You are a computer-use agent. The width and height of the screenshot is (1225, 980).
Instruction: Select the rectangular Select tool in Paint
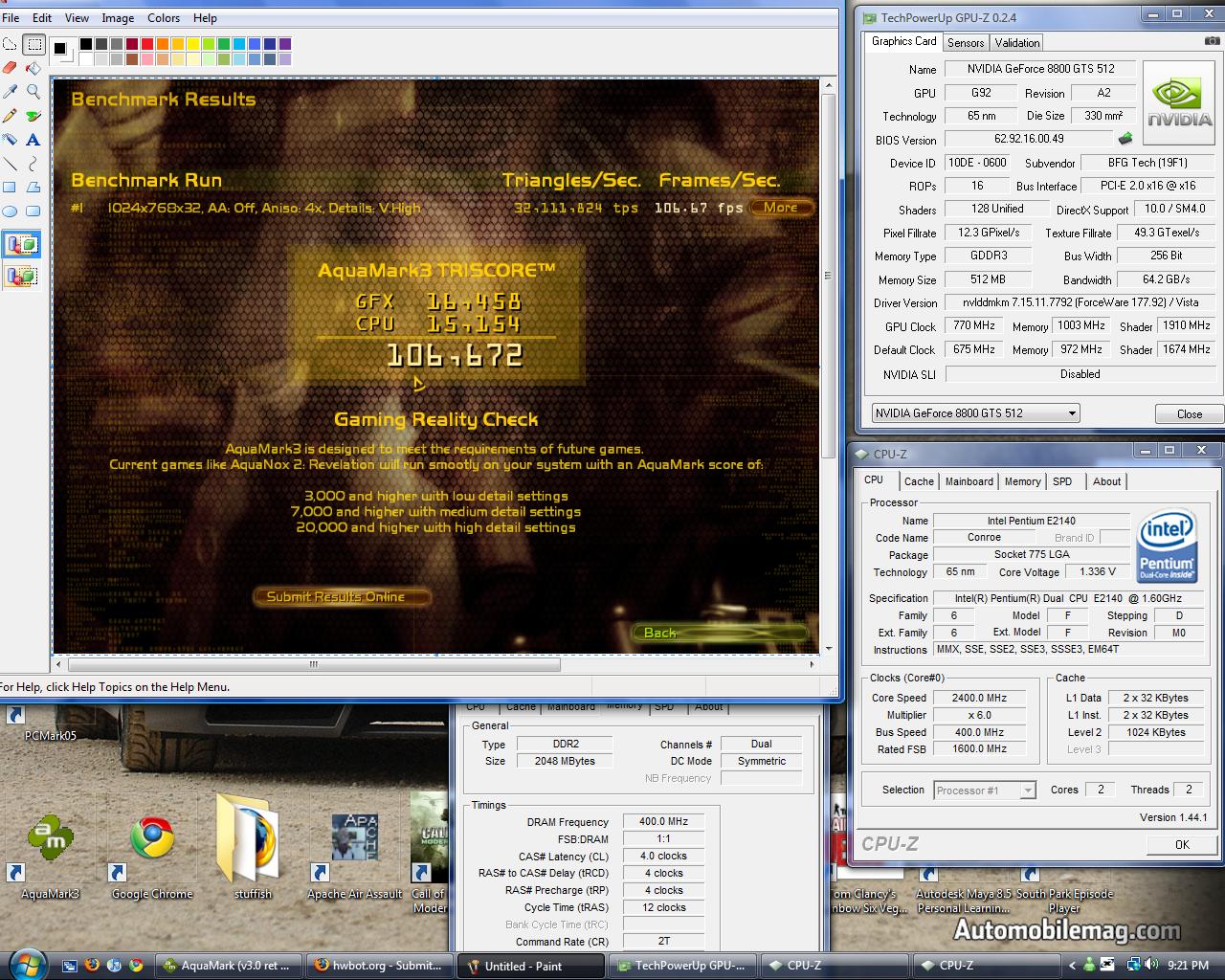[34, 44]
